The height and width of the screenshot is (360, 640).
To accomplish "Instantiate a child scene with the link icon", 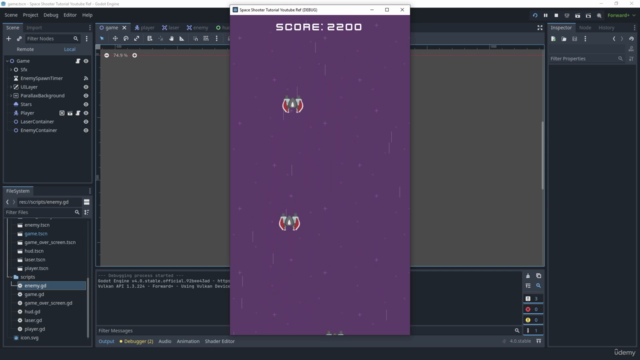I will [x=19, y=38].
